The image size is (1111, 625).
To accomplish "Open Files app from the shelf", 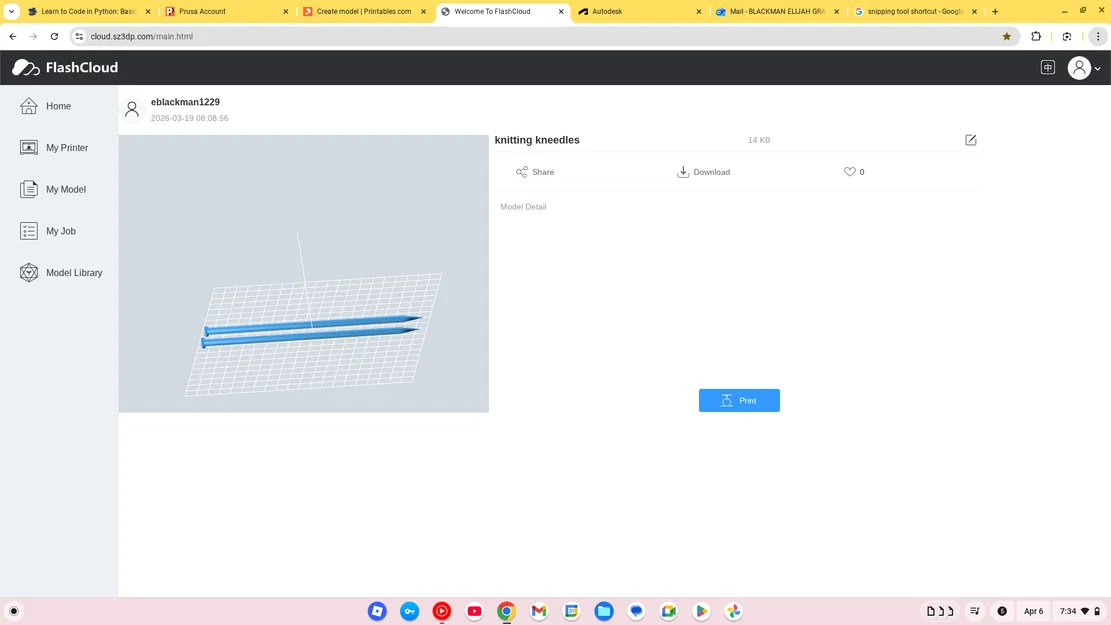I will point(604,611).
